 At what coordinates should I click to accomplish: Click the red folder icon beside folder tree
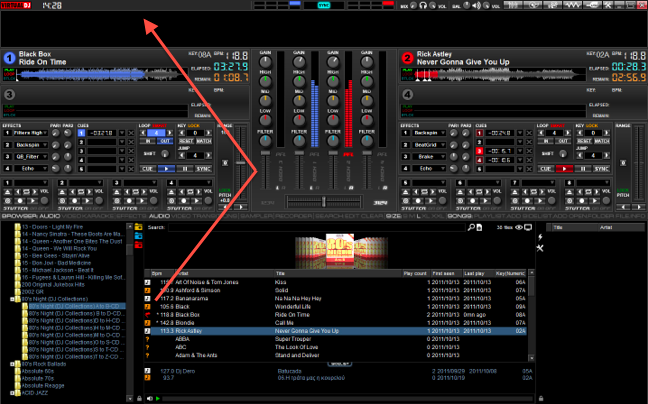(138, 245)
